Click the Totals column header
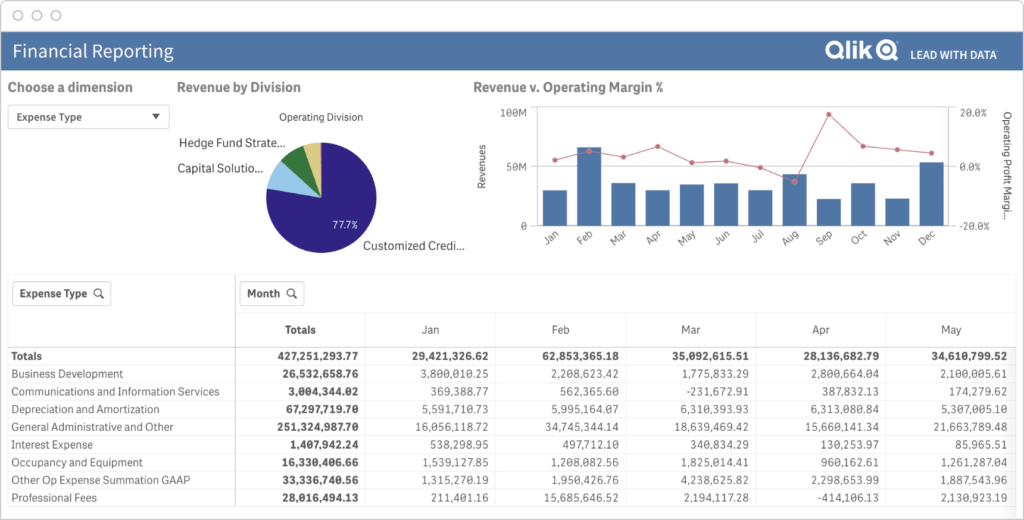The height and width of the screenshot is (520, 1024). pyautogui.click(x=300, y=330)
